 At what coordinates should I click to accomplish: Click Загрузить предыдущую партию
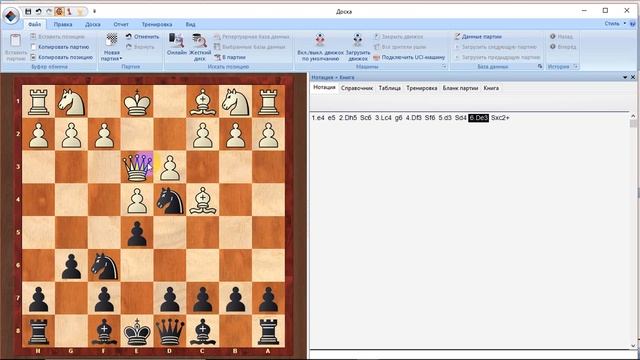[x=497, y=57]
